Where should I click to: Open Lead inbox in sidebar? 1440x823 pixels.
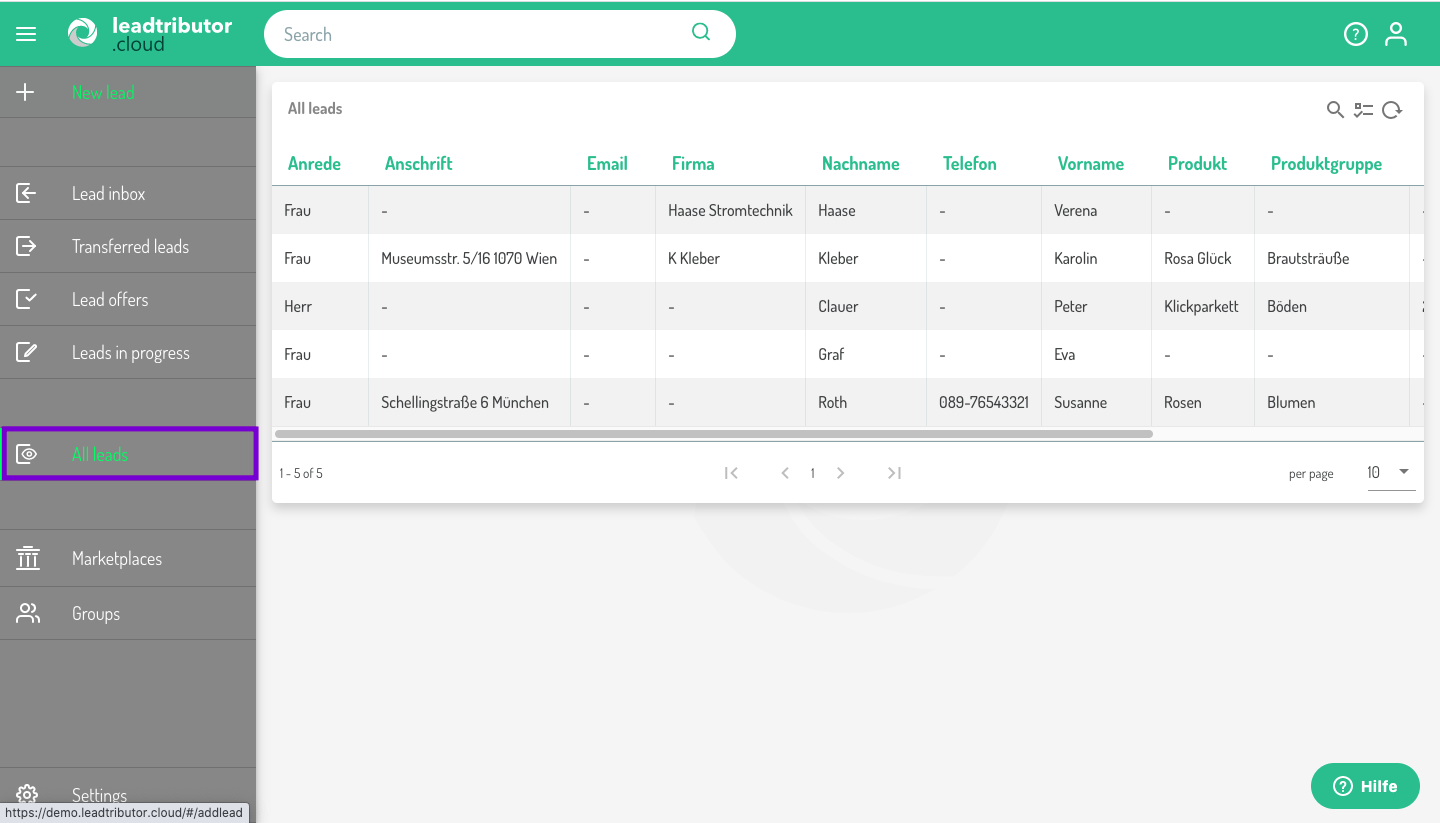(x=108, y=194)
